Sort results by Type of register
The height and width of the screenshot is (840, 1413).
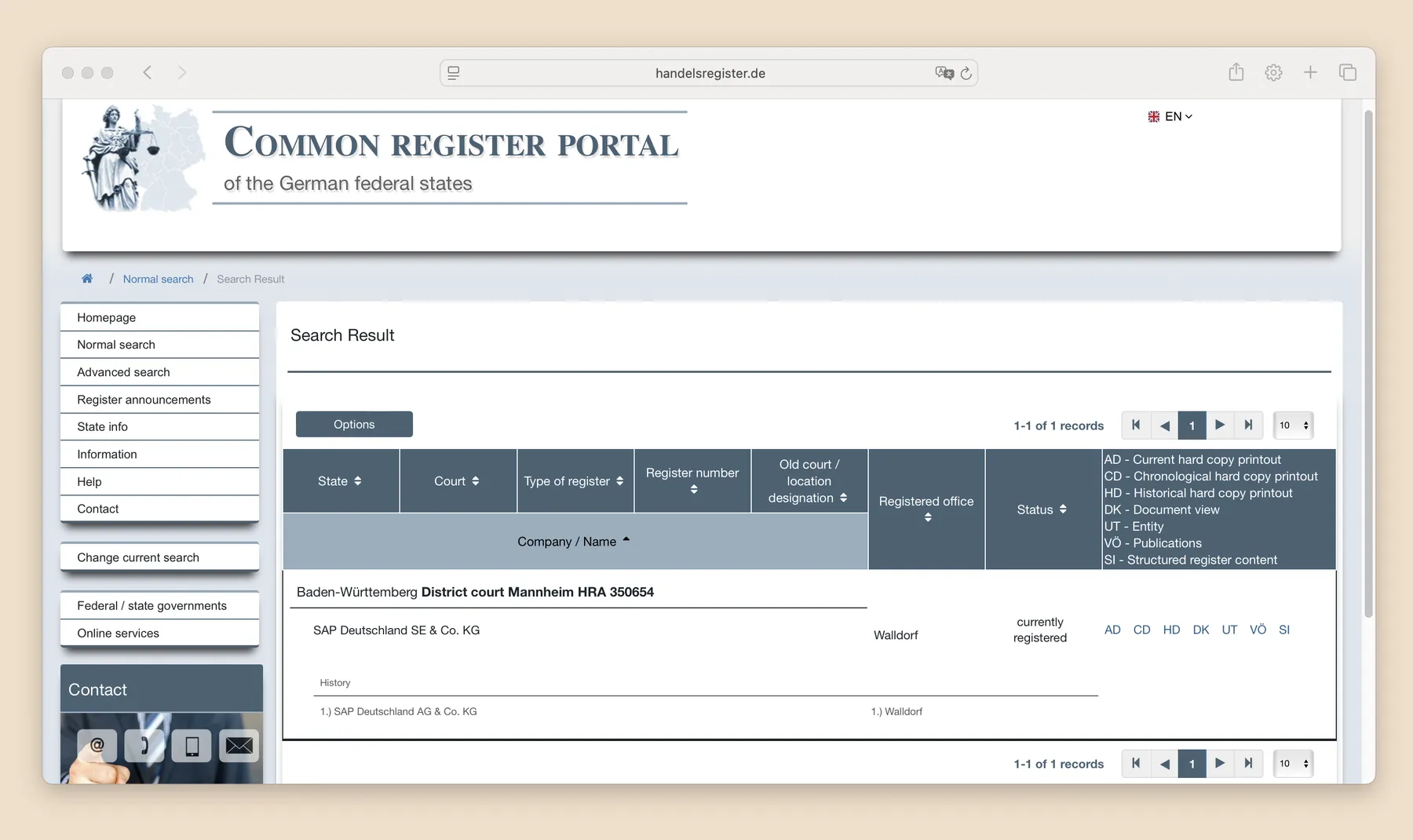(575, 481)
